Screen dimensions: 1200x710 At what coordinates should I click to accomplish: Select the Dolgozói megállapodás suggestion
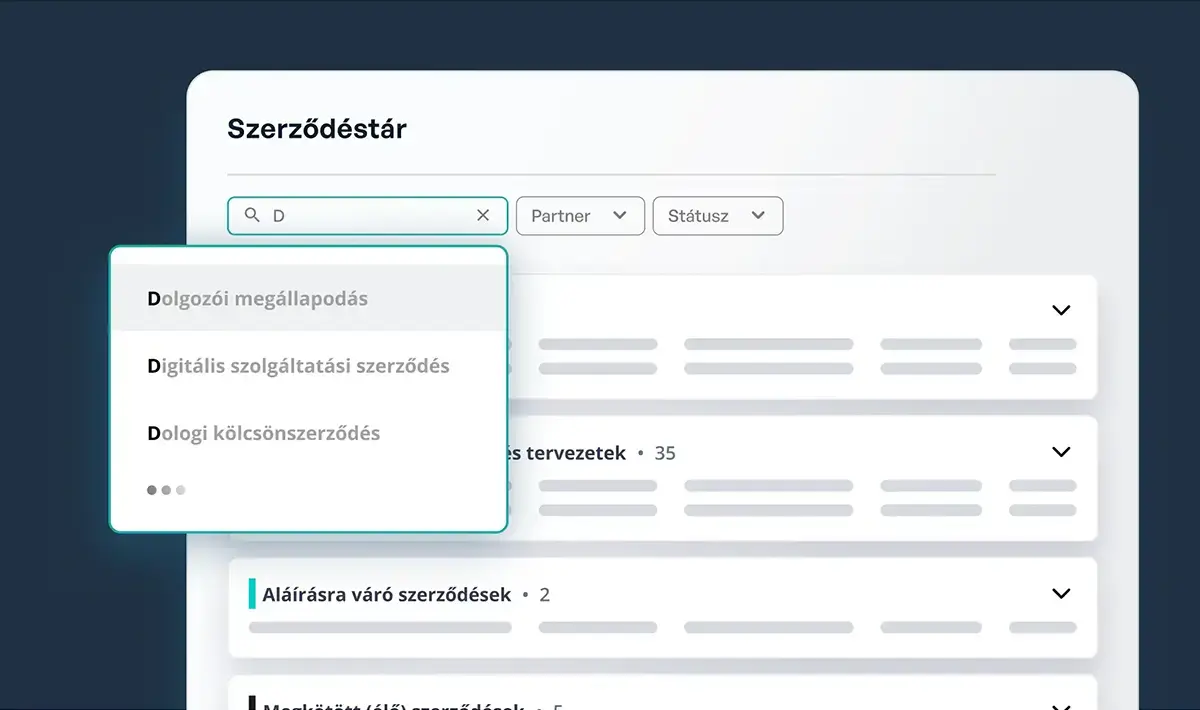[259, 298]
